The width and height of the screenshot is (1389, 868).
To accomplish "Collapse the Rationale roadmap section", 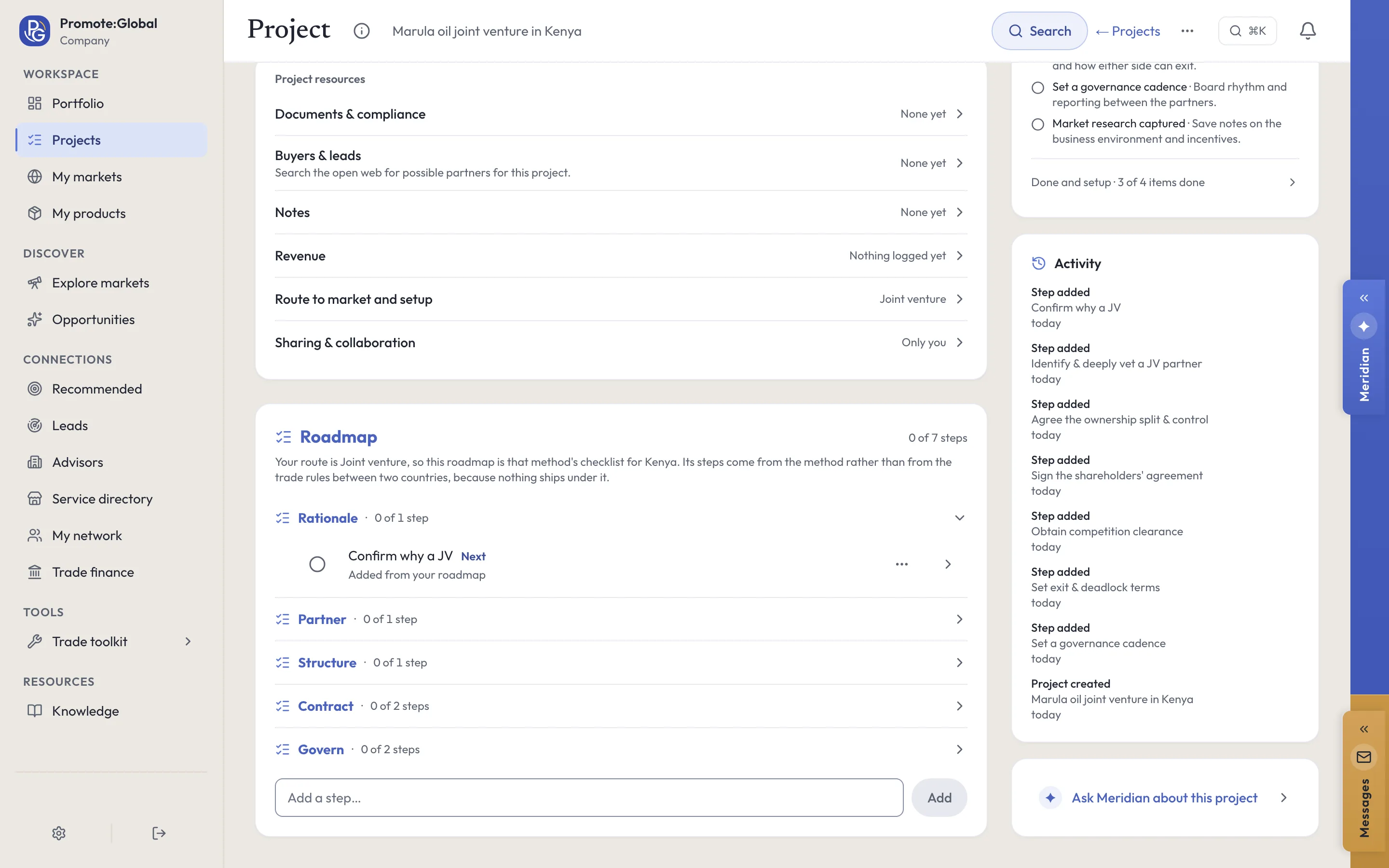I will coord(621,518).
